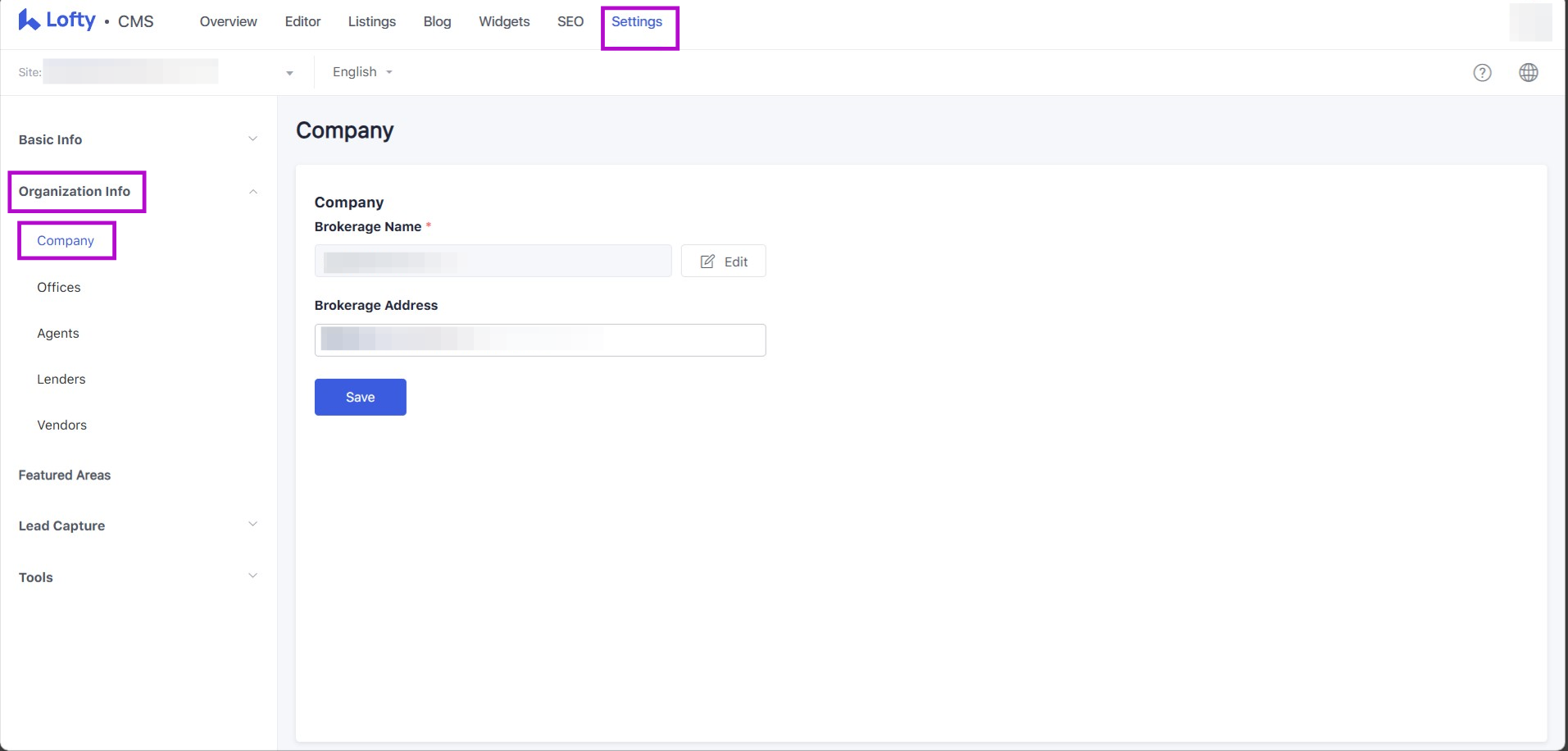Open the Site selector dropdown
This screenshot has height=751, width=1568.
[x=289, y=73]
